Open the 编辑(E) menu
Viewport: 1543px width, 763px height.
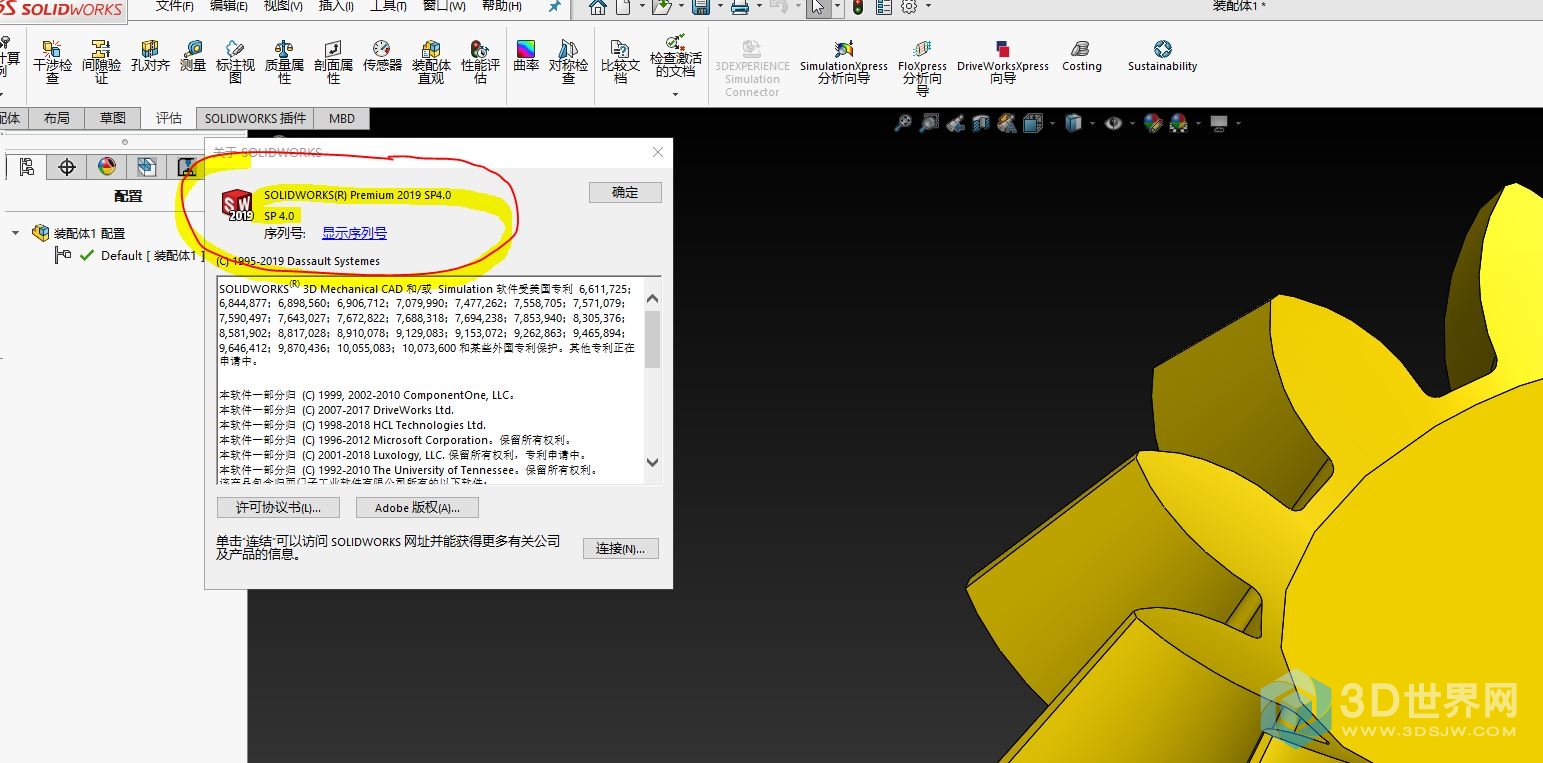(x=229, y=6)
